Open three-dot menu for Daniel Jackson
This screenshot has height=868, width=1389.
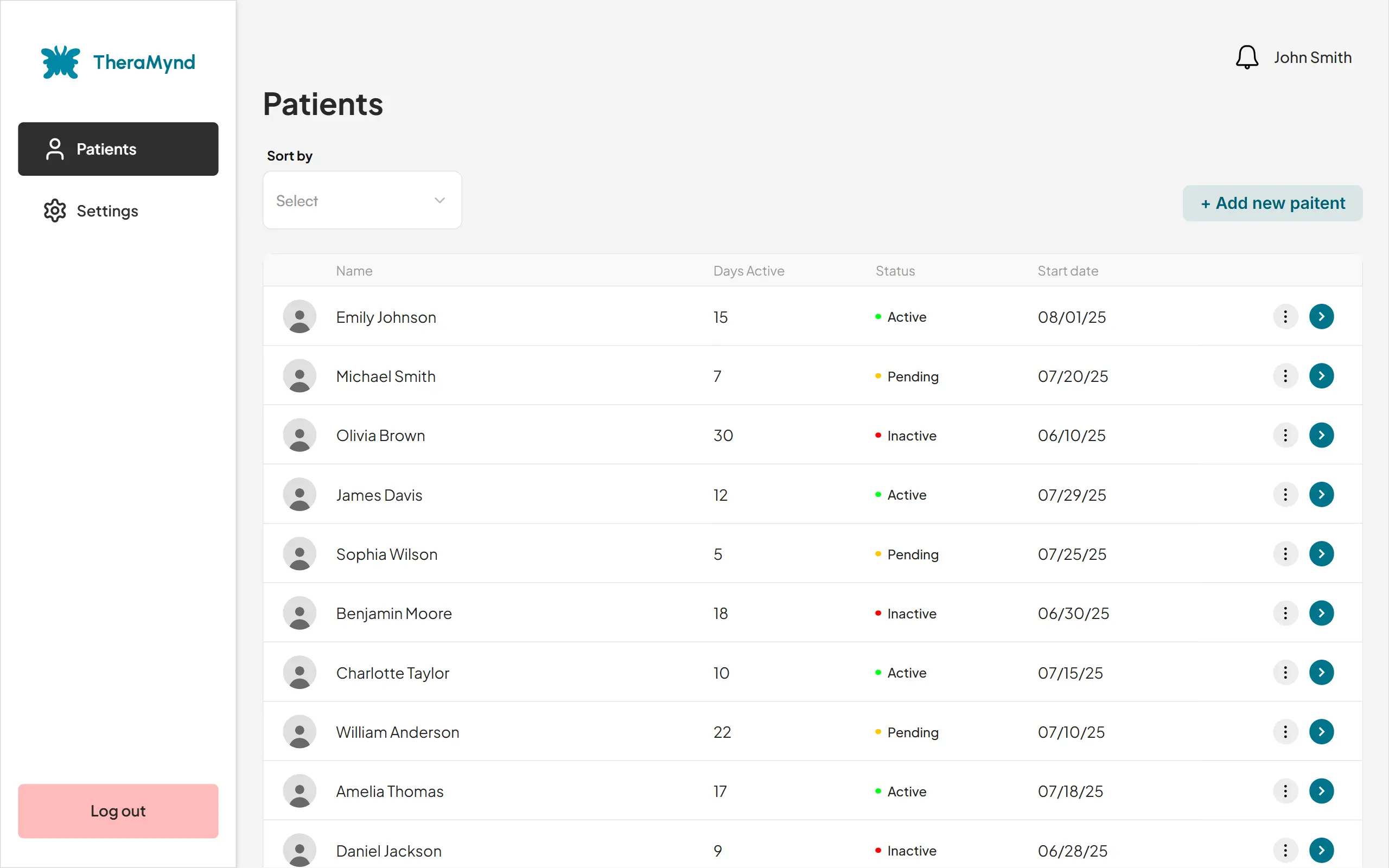(x=1285, y=850)
